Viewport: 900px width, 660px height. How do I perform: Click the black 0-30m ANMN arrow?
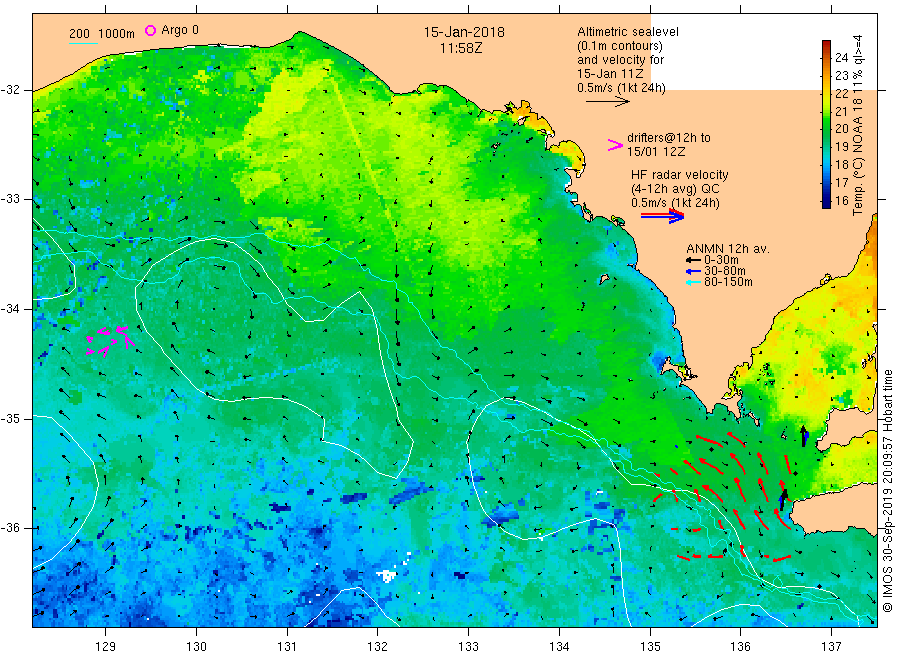693,260
